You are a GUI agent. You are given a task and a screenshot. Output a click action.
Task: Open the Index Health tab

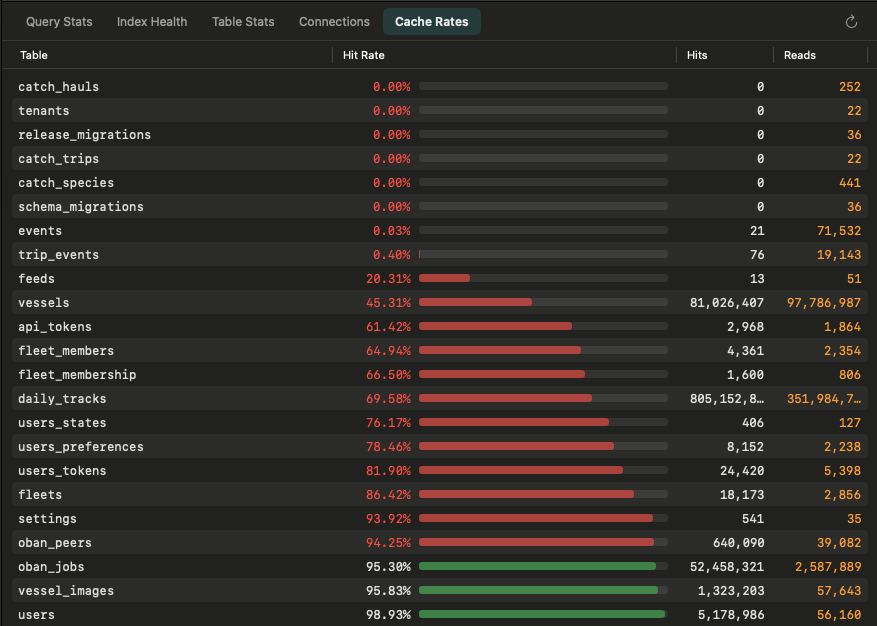152,22
